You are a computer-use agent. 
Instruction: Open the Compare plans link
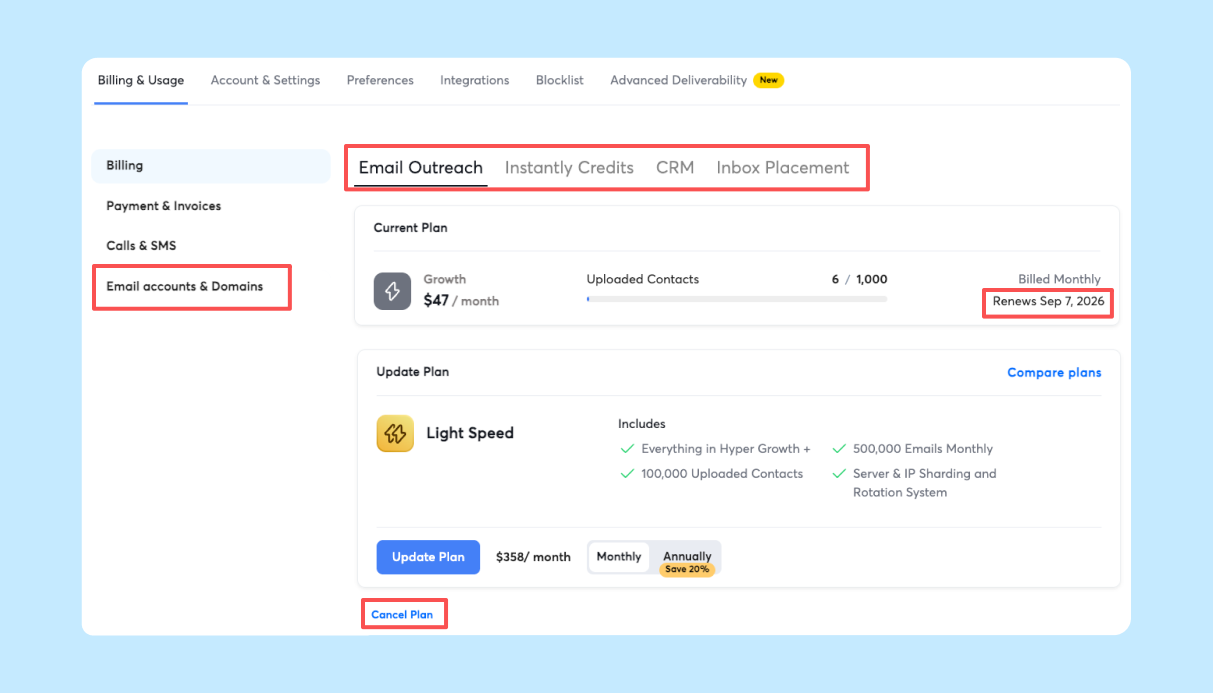(1054, 373)
